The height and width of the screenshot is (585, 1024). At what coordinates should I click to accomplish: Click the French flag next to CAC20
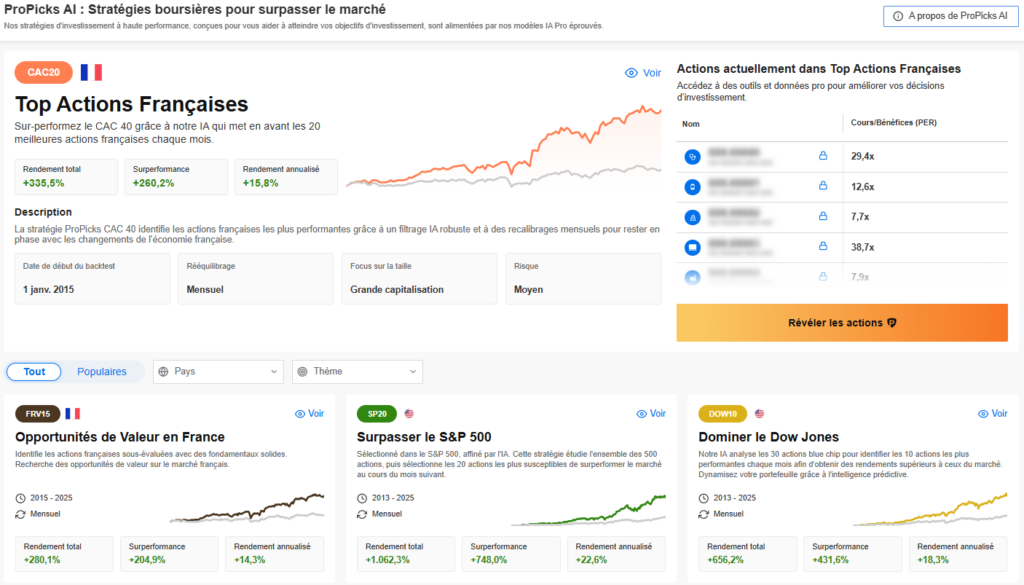[91, 72]
